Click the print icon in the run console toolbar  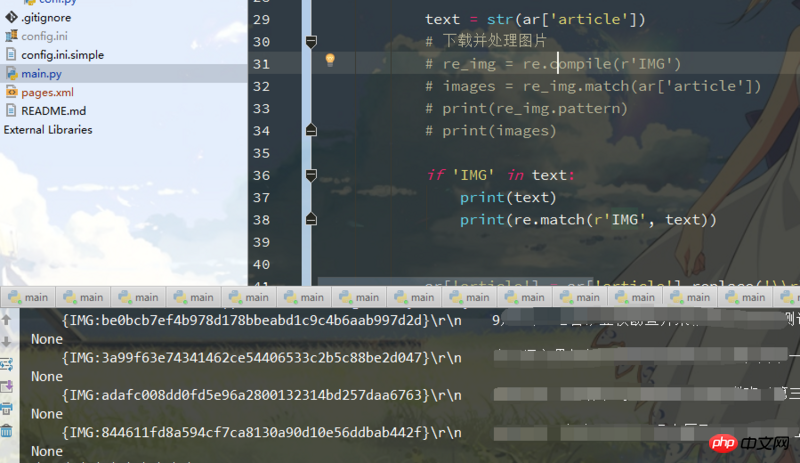pos(7,409)
